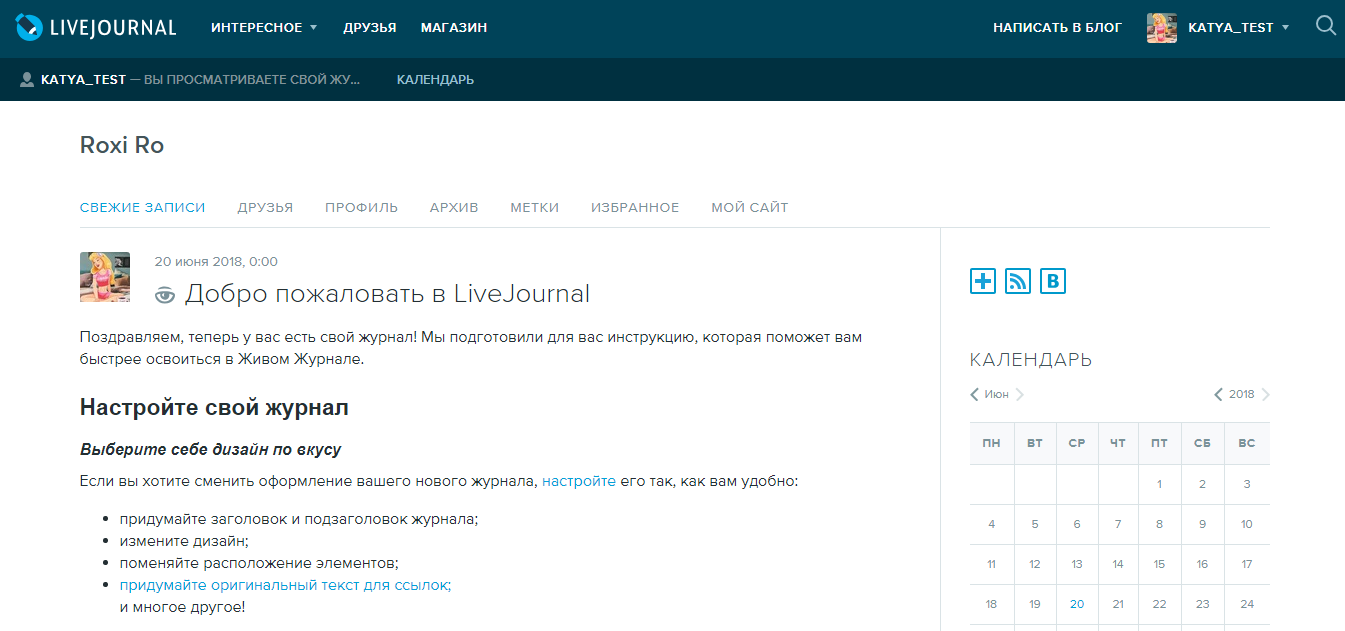Open the МАГАЗИН menu item

click(x=452, y=27)
